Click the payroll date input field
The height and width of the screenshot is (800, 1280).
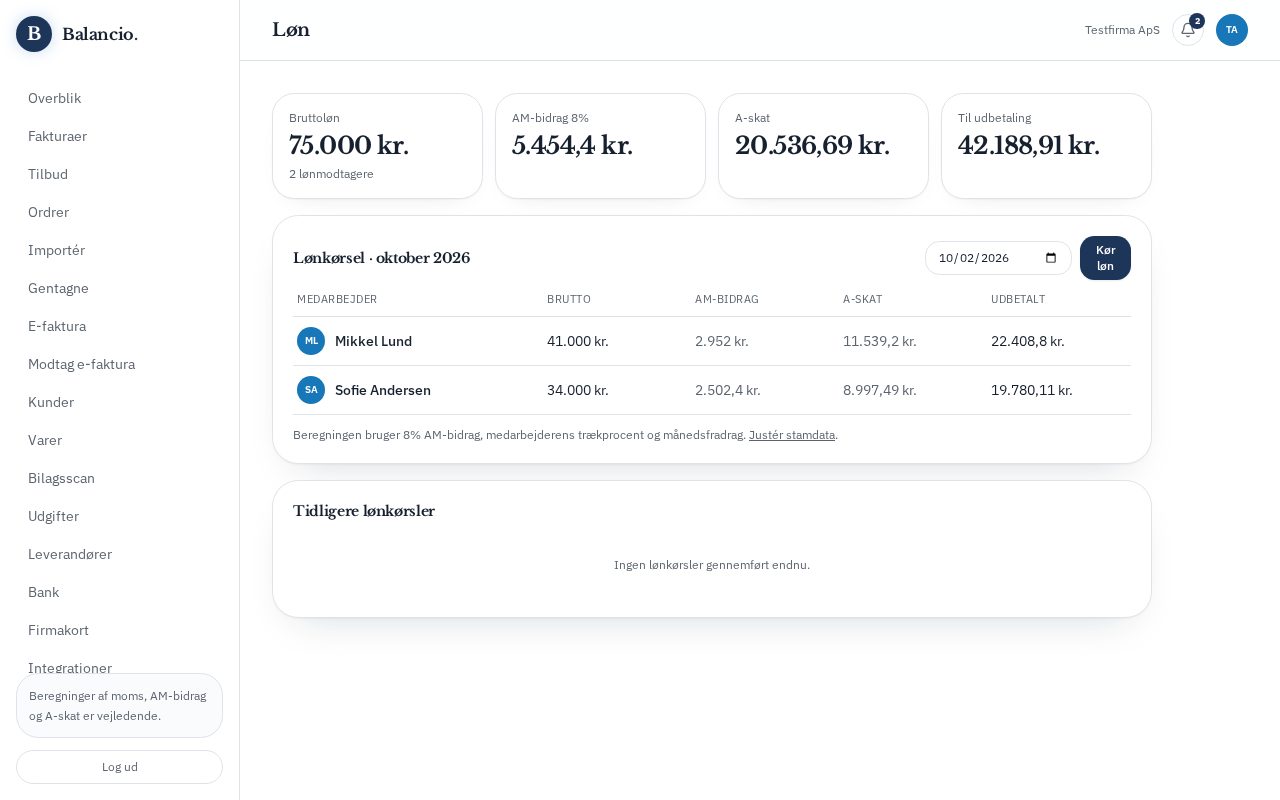[998, 258]
